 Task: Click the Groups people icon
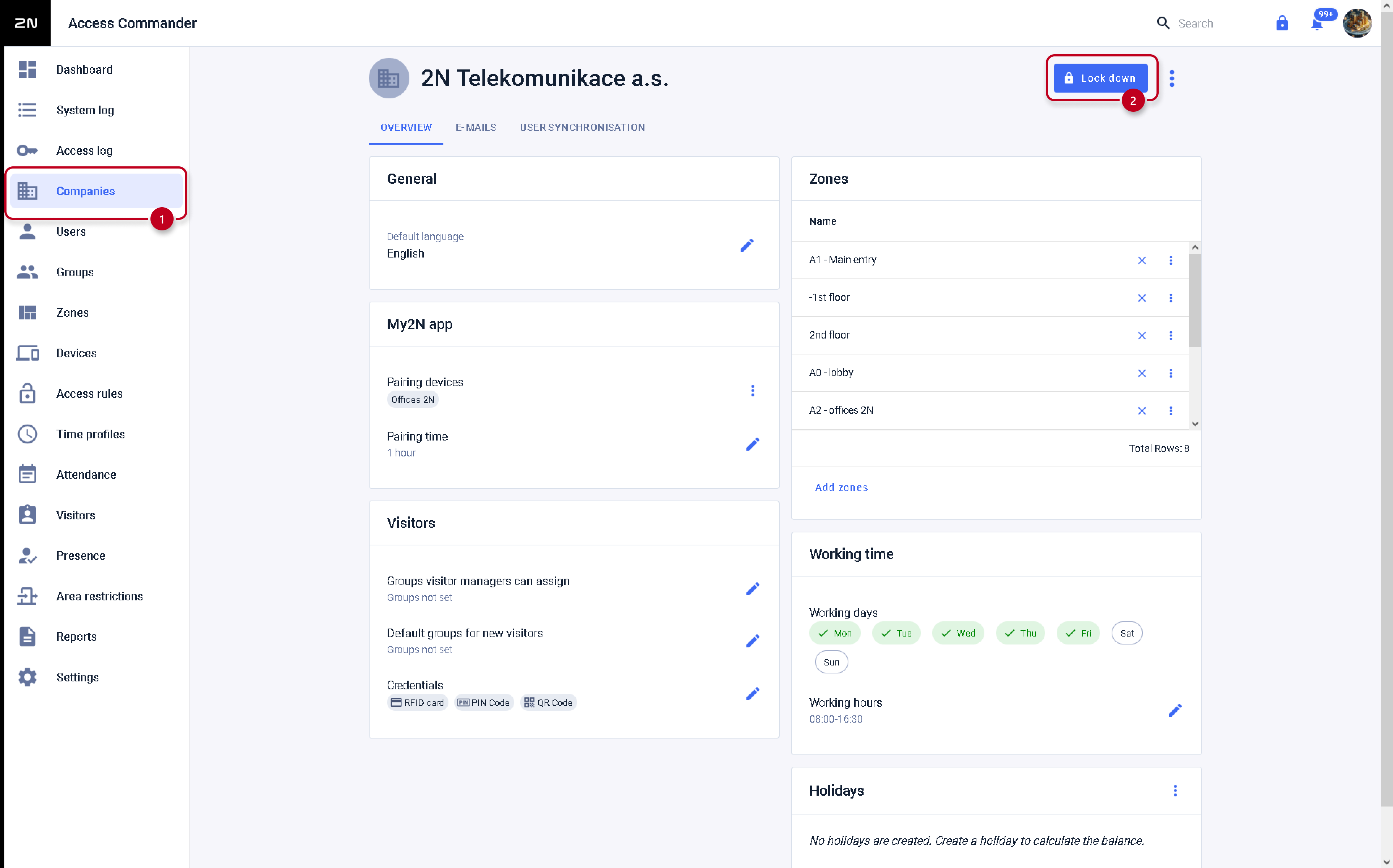27,272
